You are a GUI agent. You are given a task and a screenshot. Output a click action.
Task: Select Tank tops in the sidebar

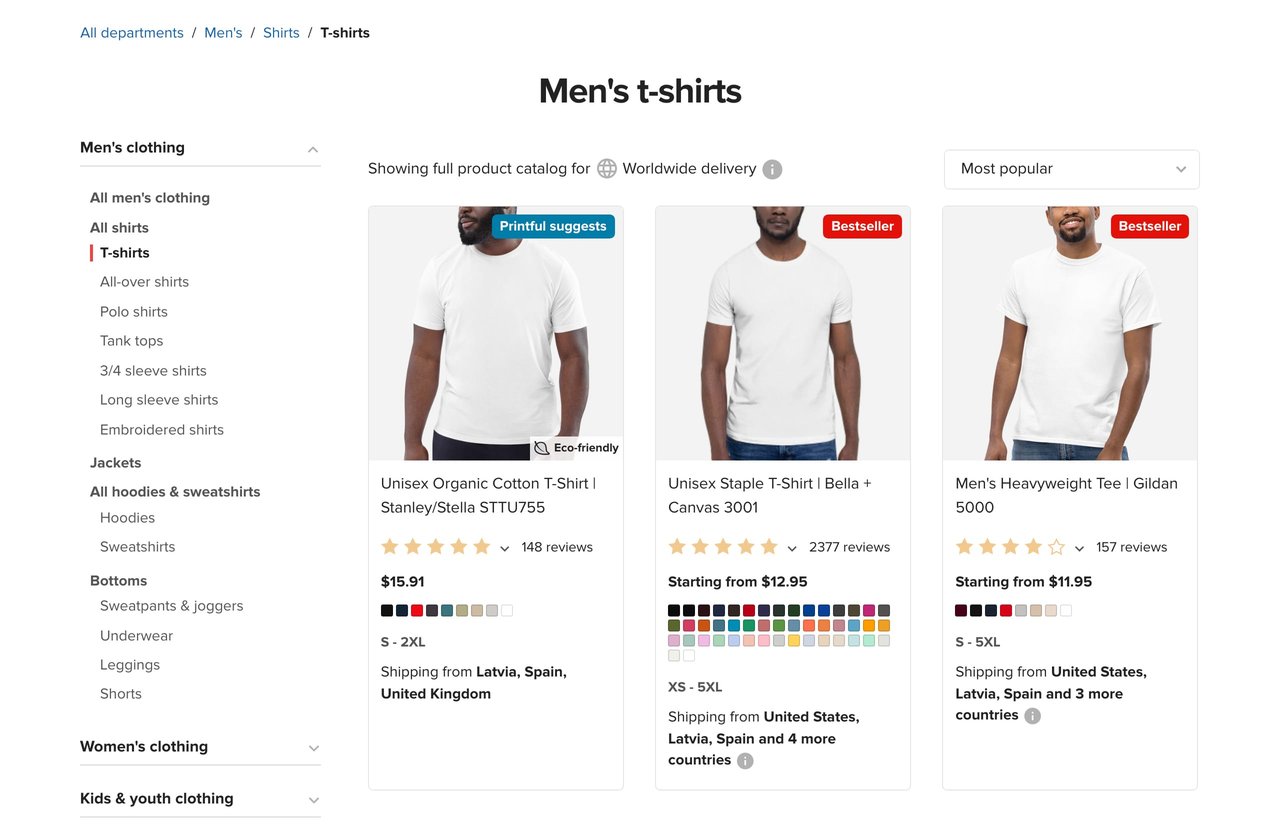pyautogui.click(x=131, y=340)
